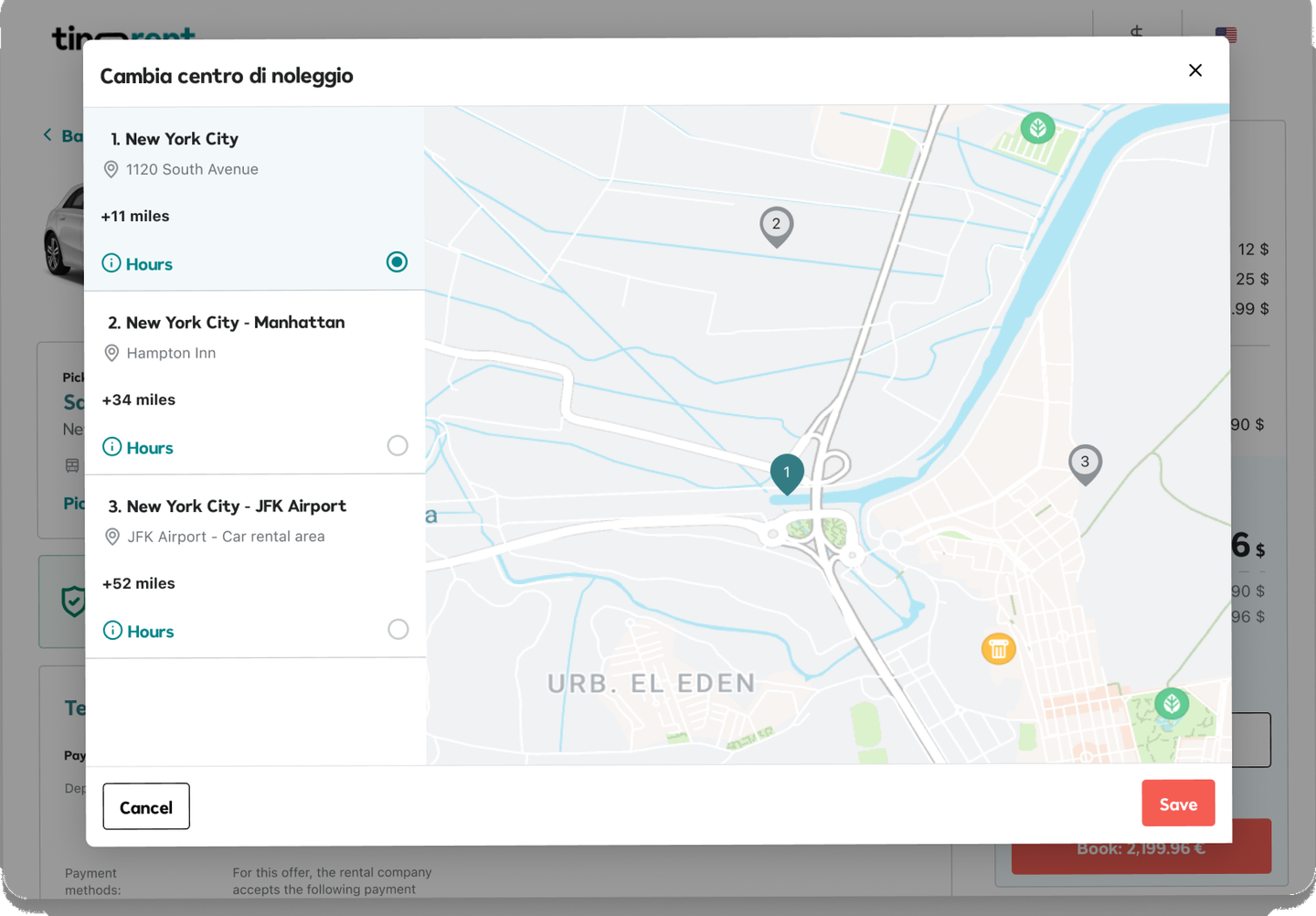The image size is (1316, 916).
Task: Click the gray map pin numbered 2
Action: click(777, 226)
